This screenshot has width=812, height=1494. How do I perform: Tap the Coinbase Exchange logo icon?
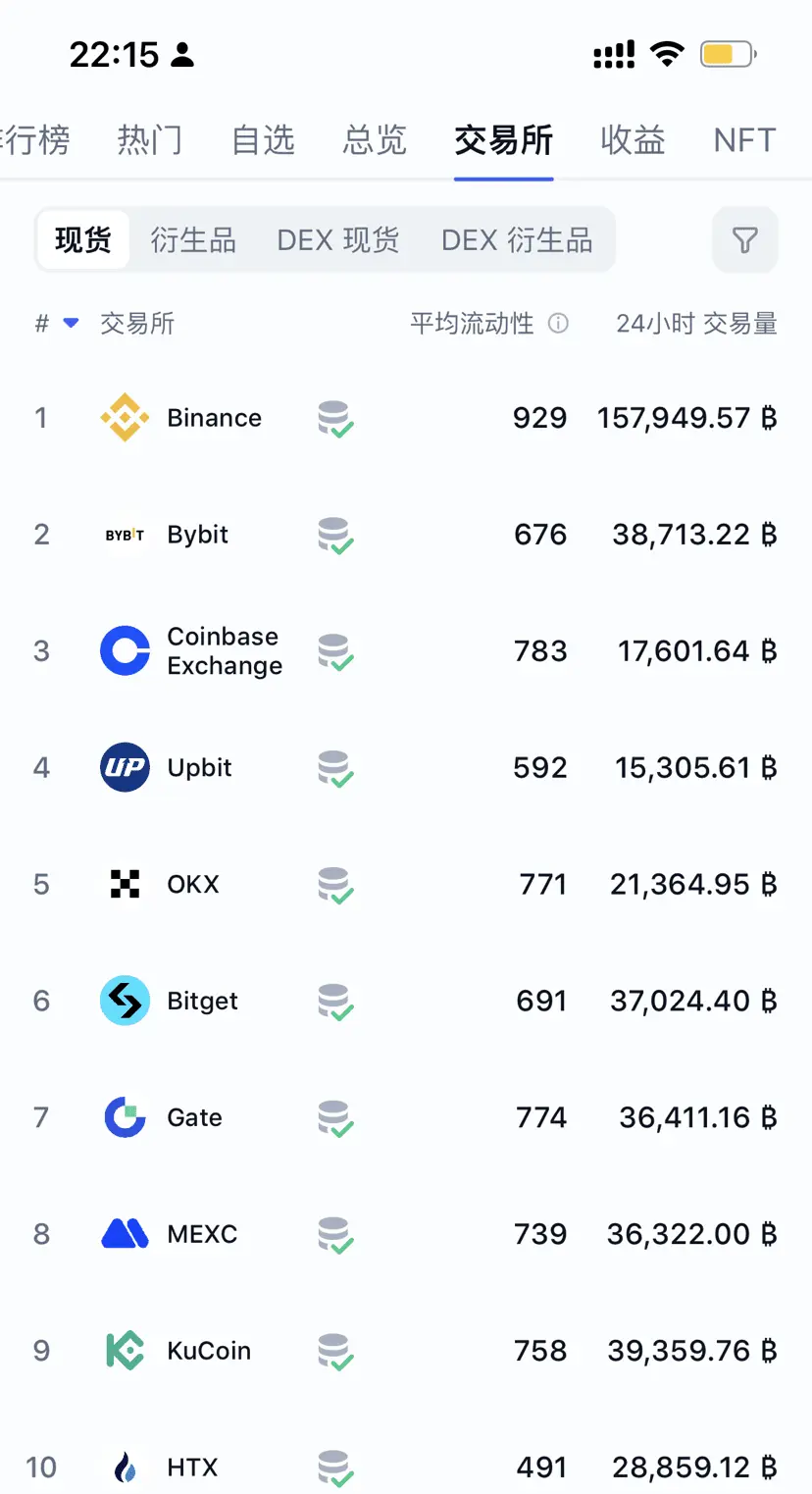coord(125,651)
